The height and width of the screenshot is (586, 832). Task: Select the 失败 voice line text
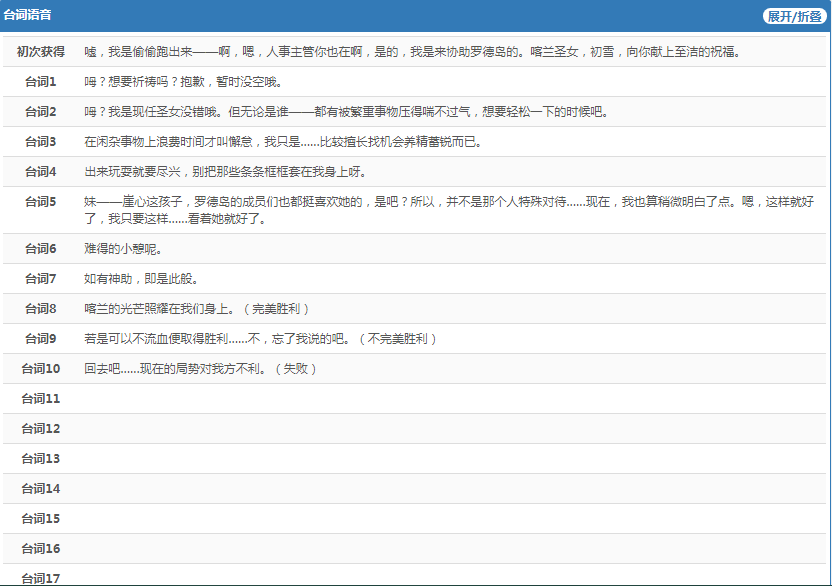pos(201,368)
